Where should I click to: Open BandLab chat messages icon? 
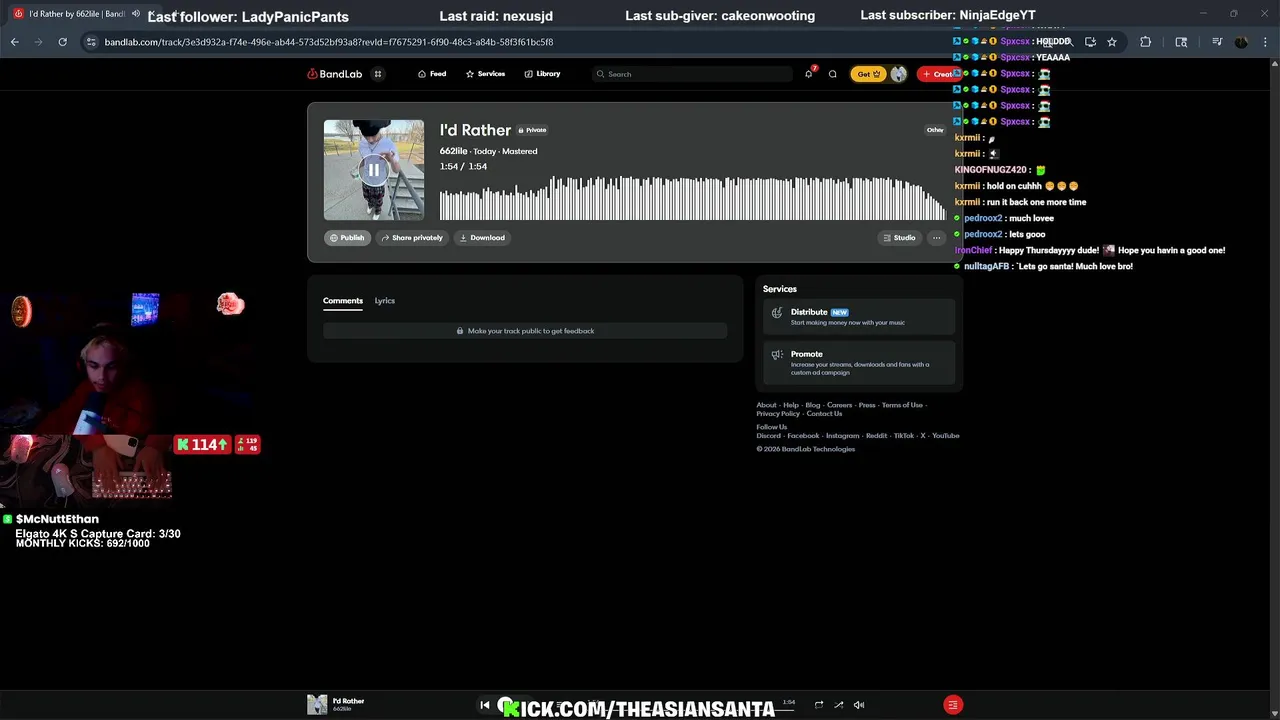[832, 74]
